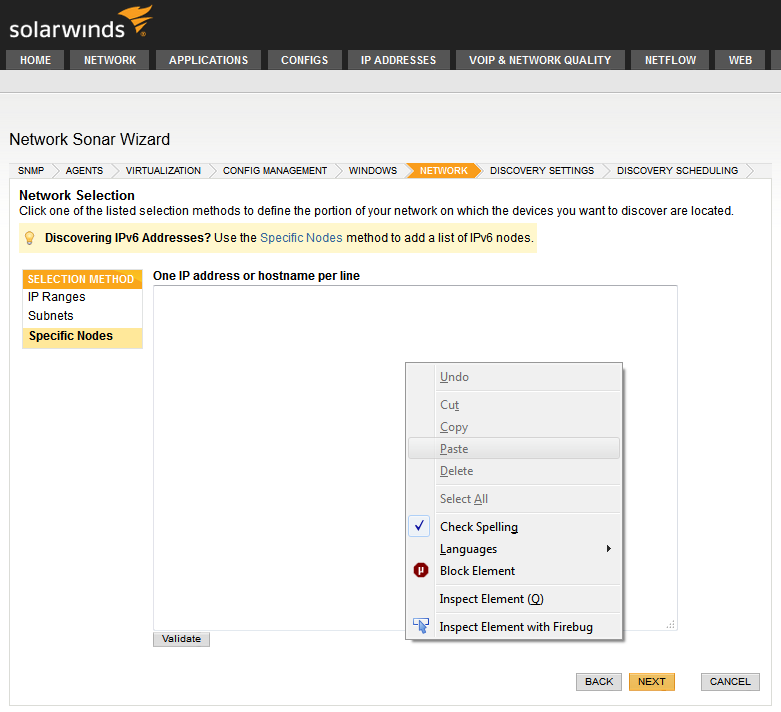
Task: Choose Paste from the context menu
Action: tap(514, 448)
